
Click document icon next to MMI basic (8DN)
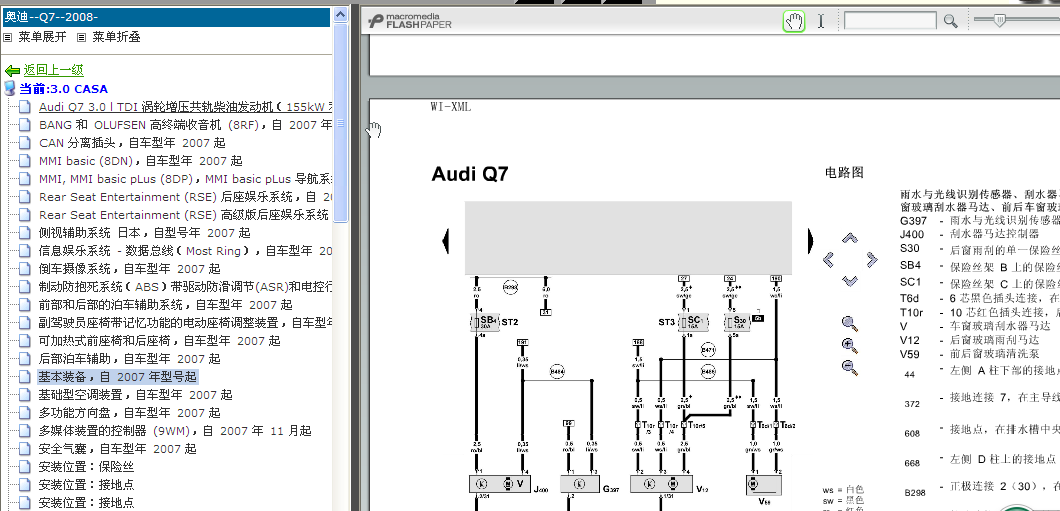[x=24, y=161]
